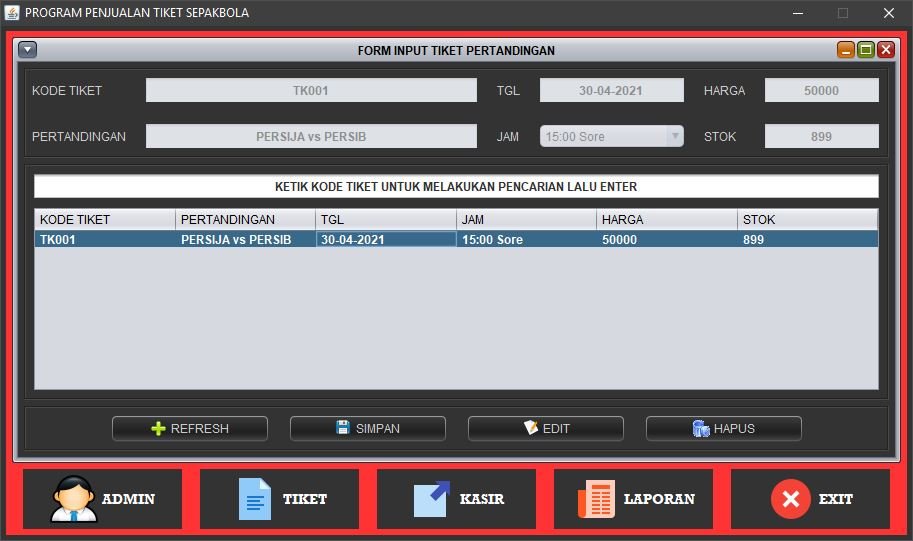This screenshot has width=913, height=541.
Task: Open the TIKET document icon
Action: 254,498
